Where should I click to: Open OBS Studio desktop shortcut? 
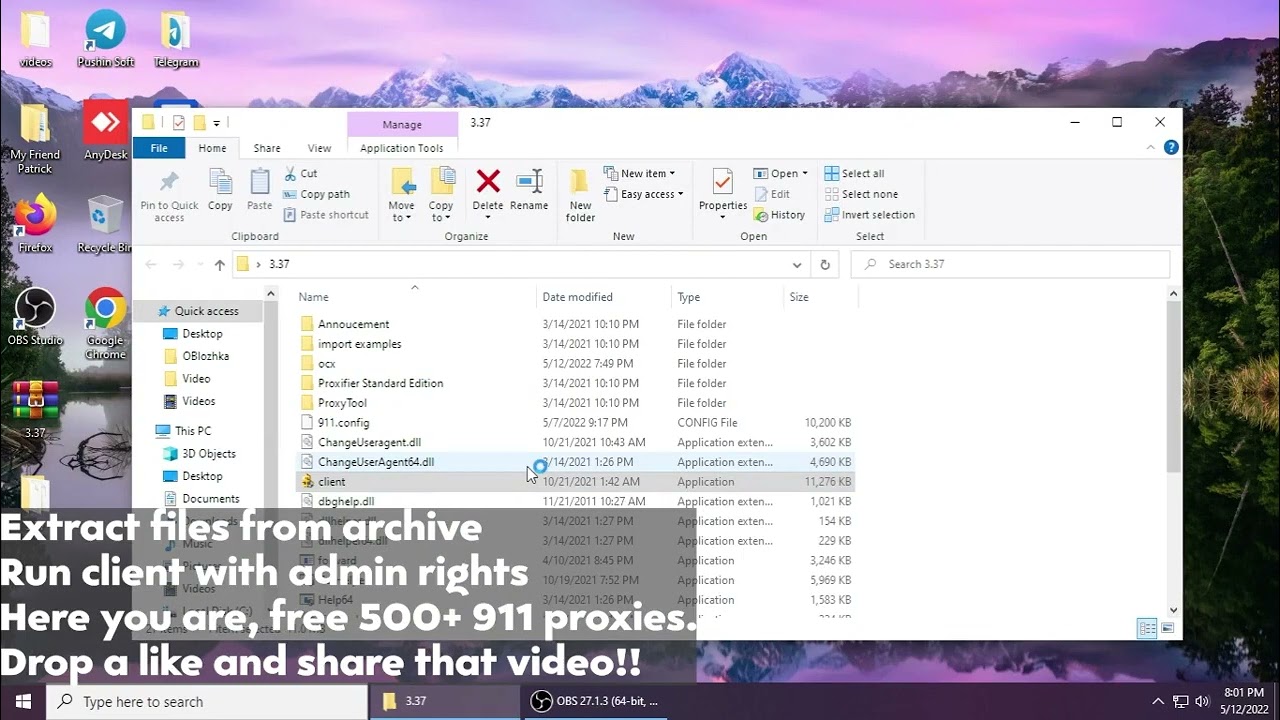[x=35, y=317]
